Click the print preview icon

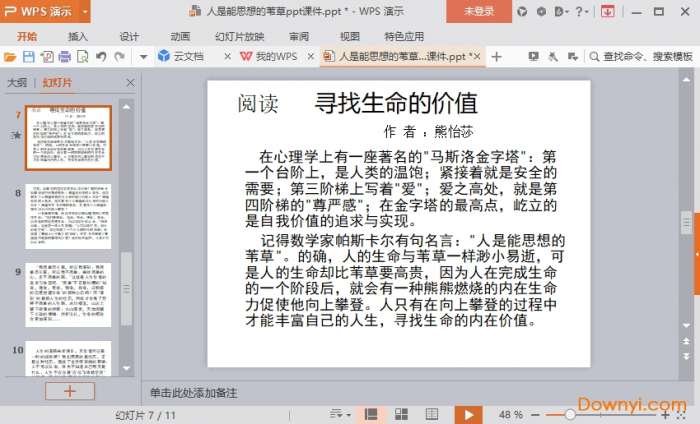(83, 57)
